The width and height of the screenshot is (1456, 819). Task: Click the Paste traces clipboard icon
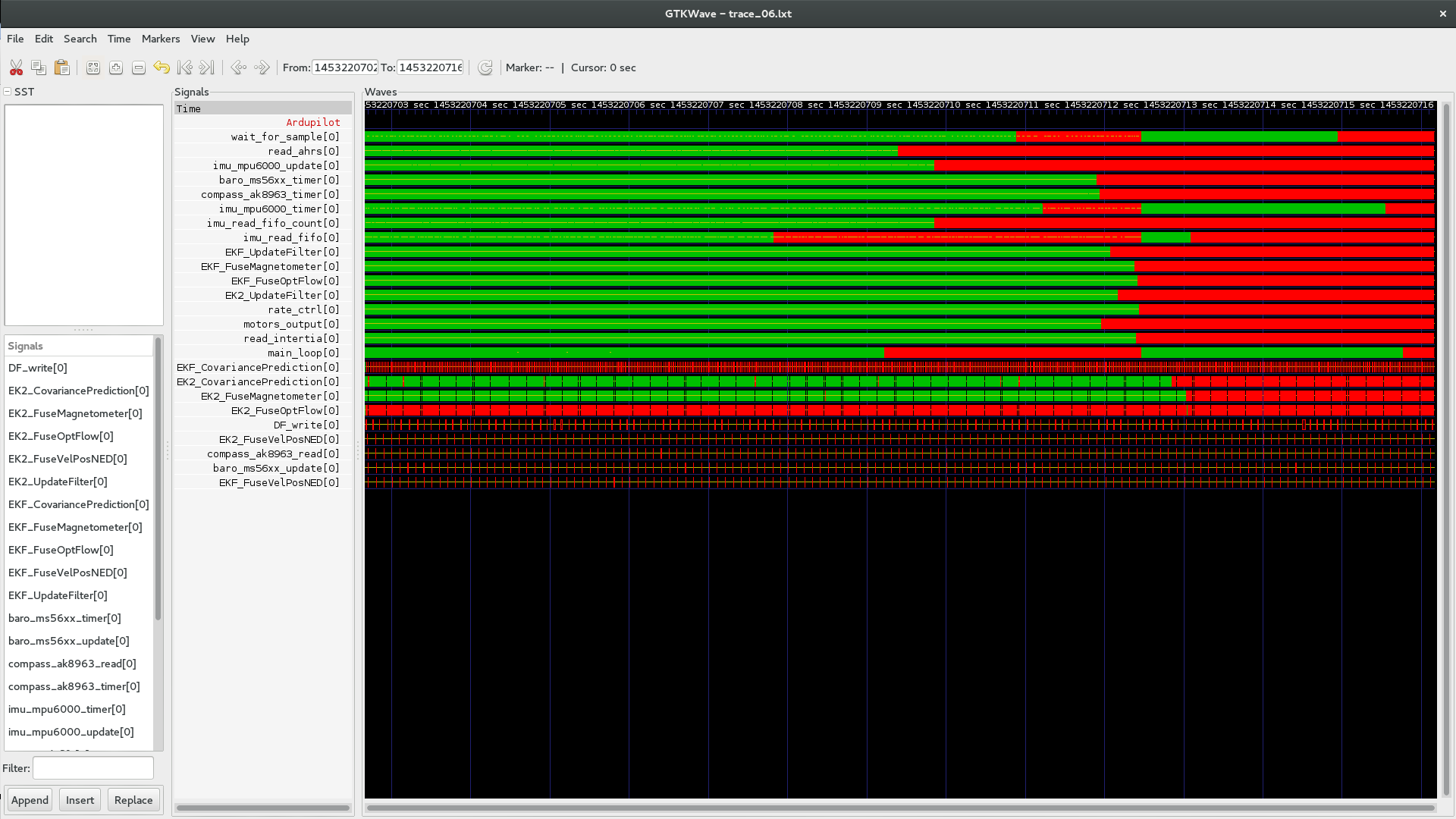pyautogui.click(x=62, y=67)
